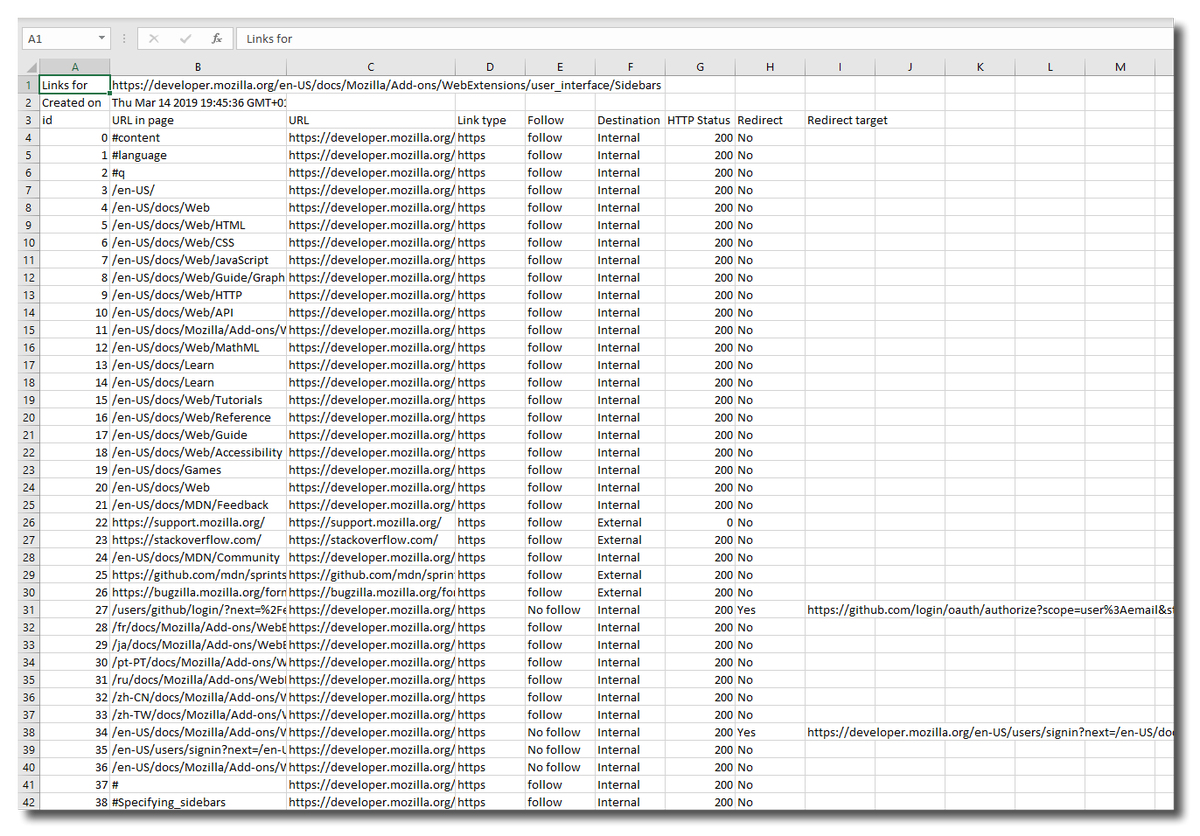The height and width of the screenshot is (836, 1200).
Task: Select column B header
Action: pyautogui.click(x=198, y=67)
